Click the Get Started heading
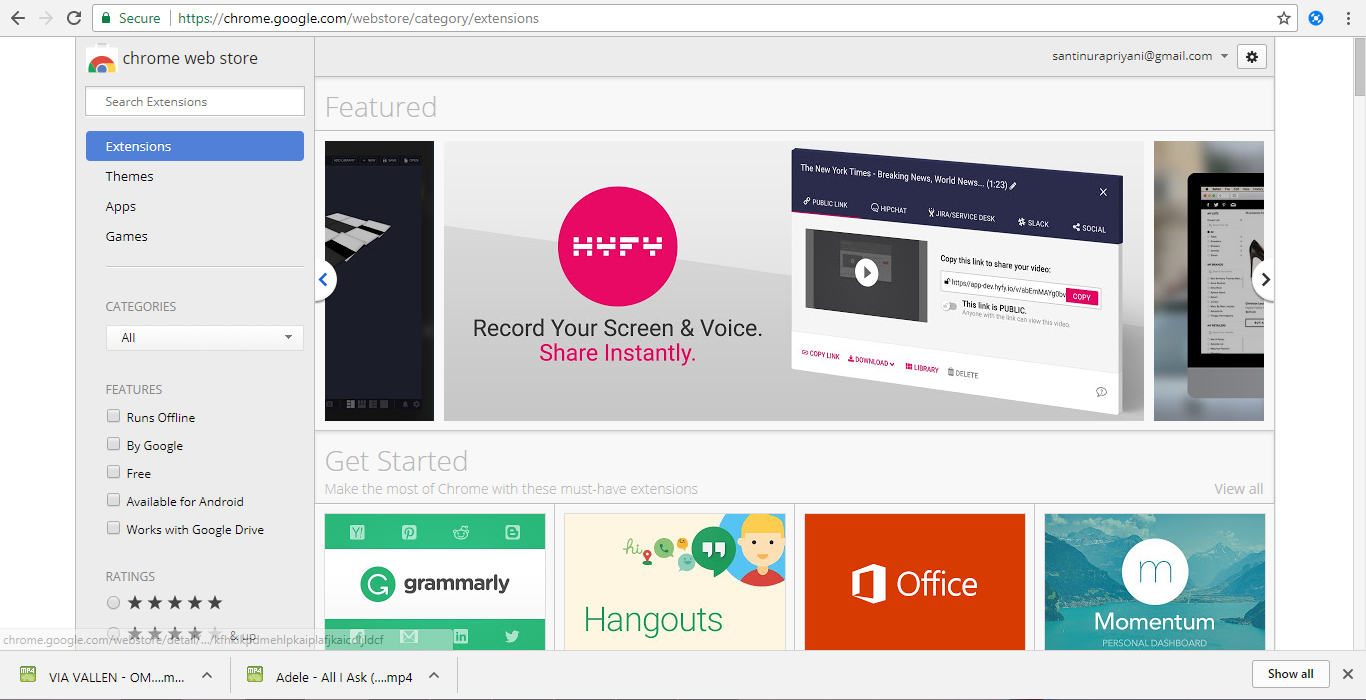 (x=397, y=461)
